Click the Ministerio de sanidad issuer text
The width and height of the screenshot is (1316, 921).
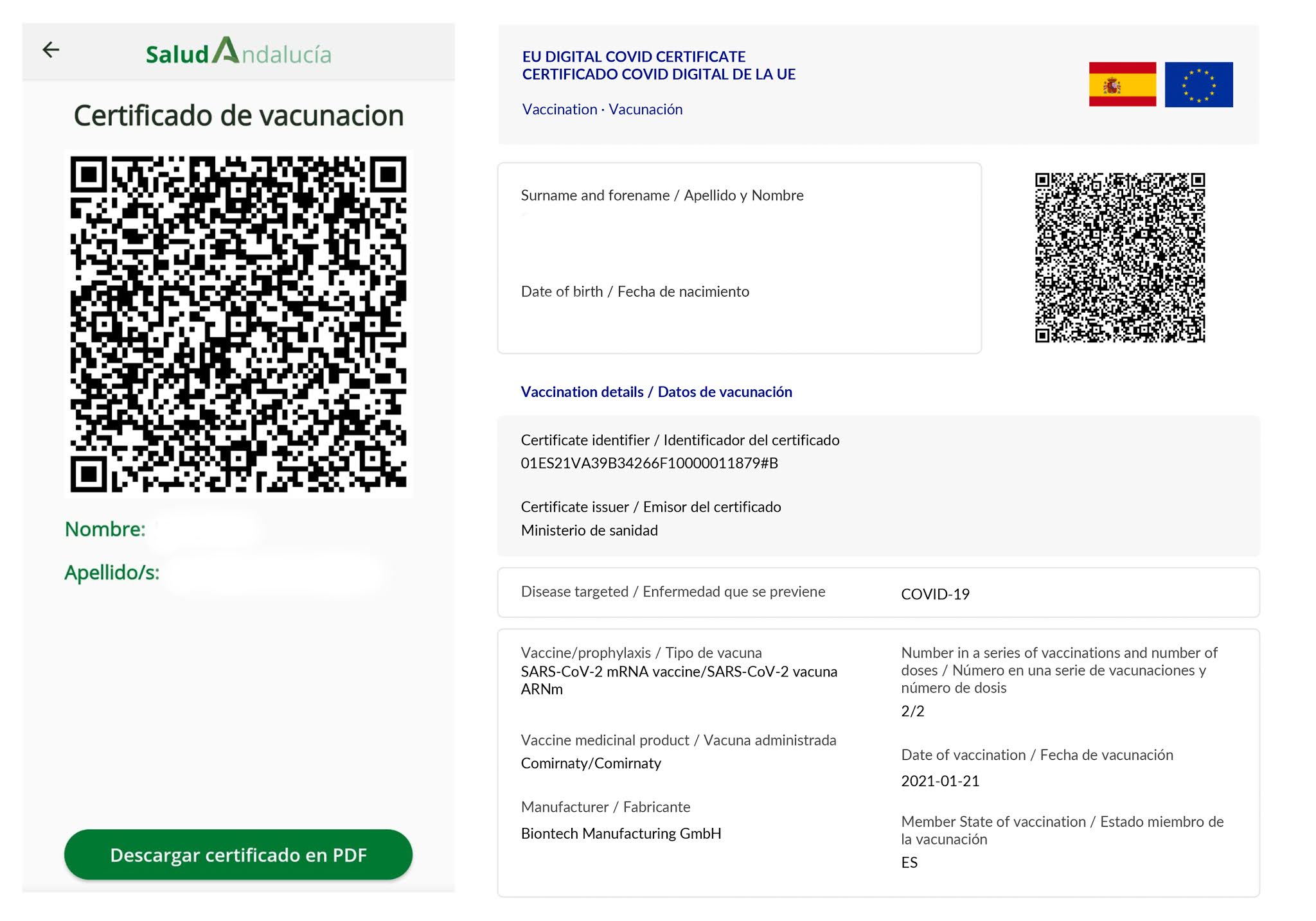[x=589, y=531]
